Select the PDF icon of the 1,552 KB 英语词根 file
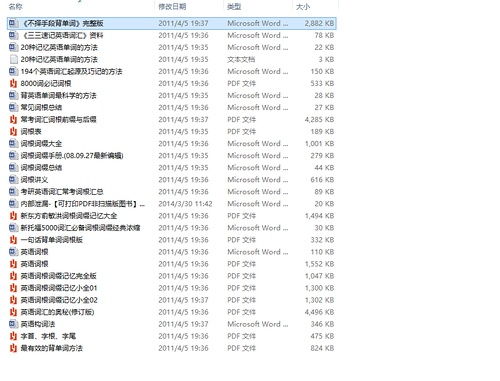The height and width of the screenshot is (381, 500). tap(13, 264)
